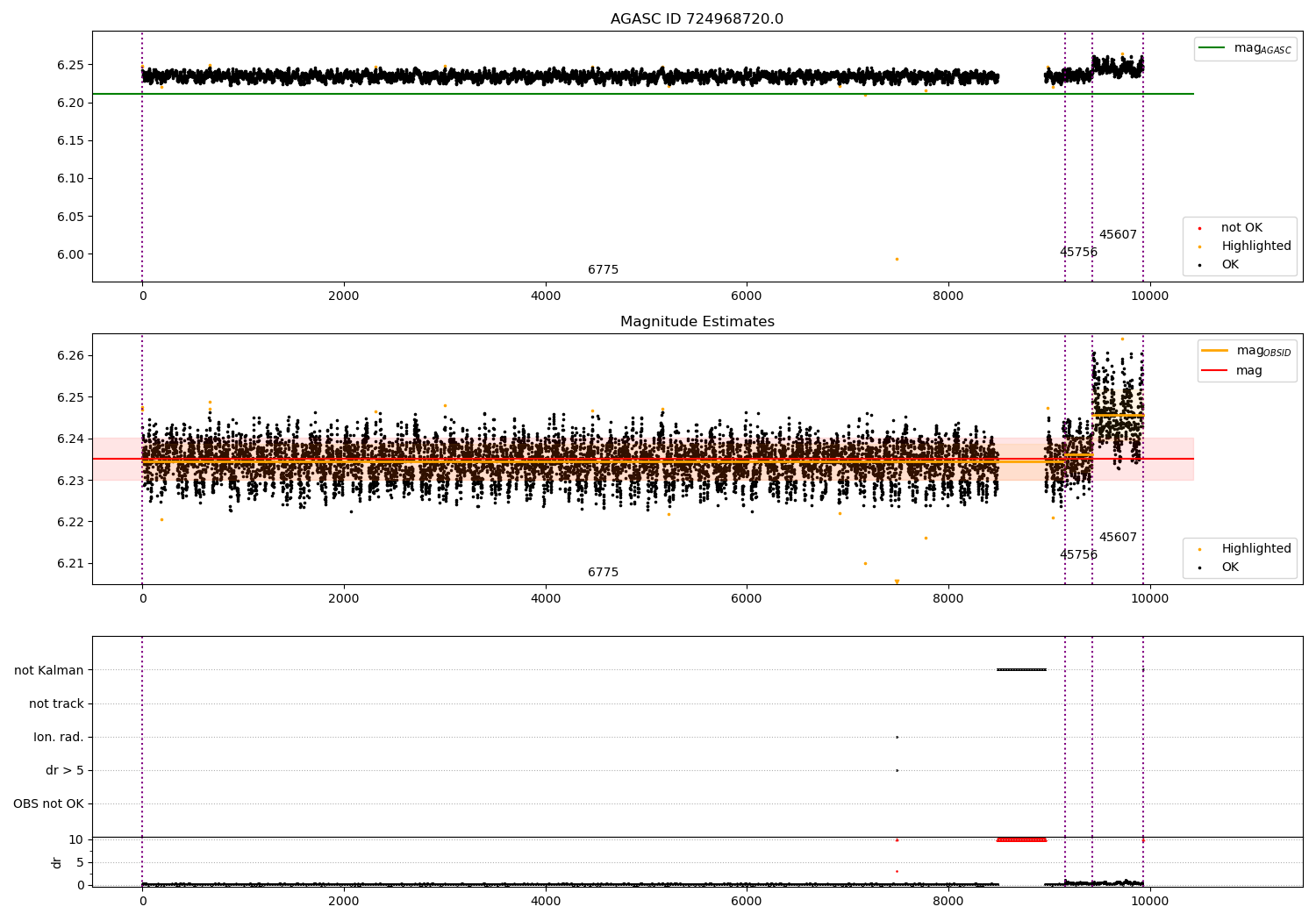The image size is (1316, 921).
Task: Click the black OK legend marker in top plot
Action: [x=1199, y=265]
